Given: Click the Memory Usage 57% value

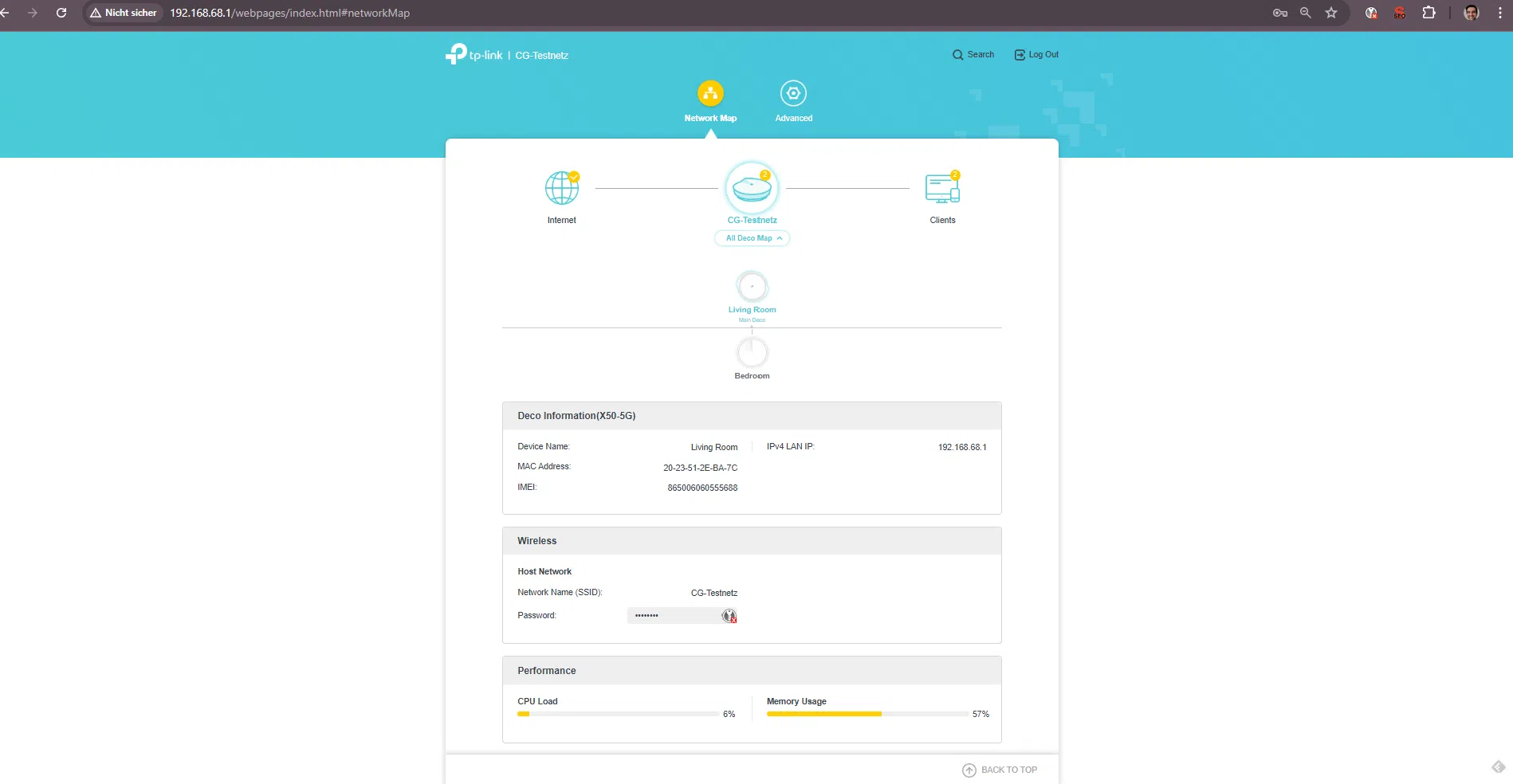Looking at the screenshot, I should [x=981, y=714].
